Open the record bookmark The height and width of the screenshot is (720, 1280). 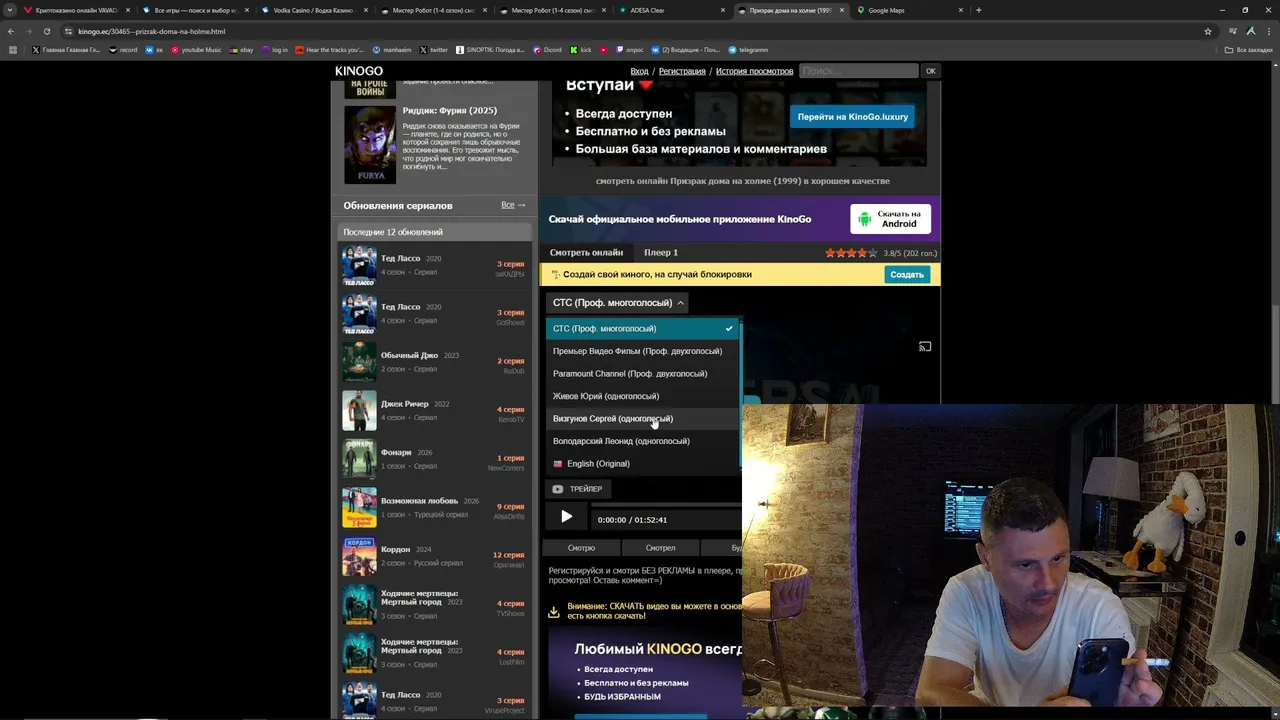[124, 50]
